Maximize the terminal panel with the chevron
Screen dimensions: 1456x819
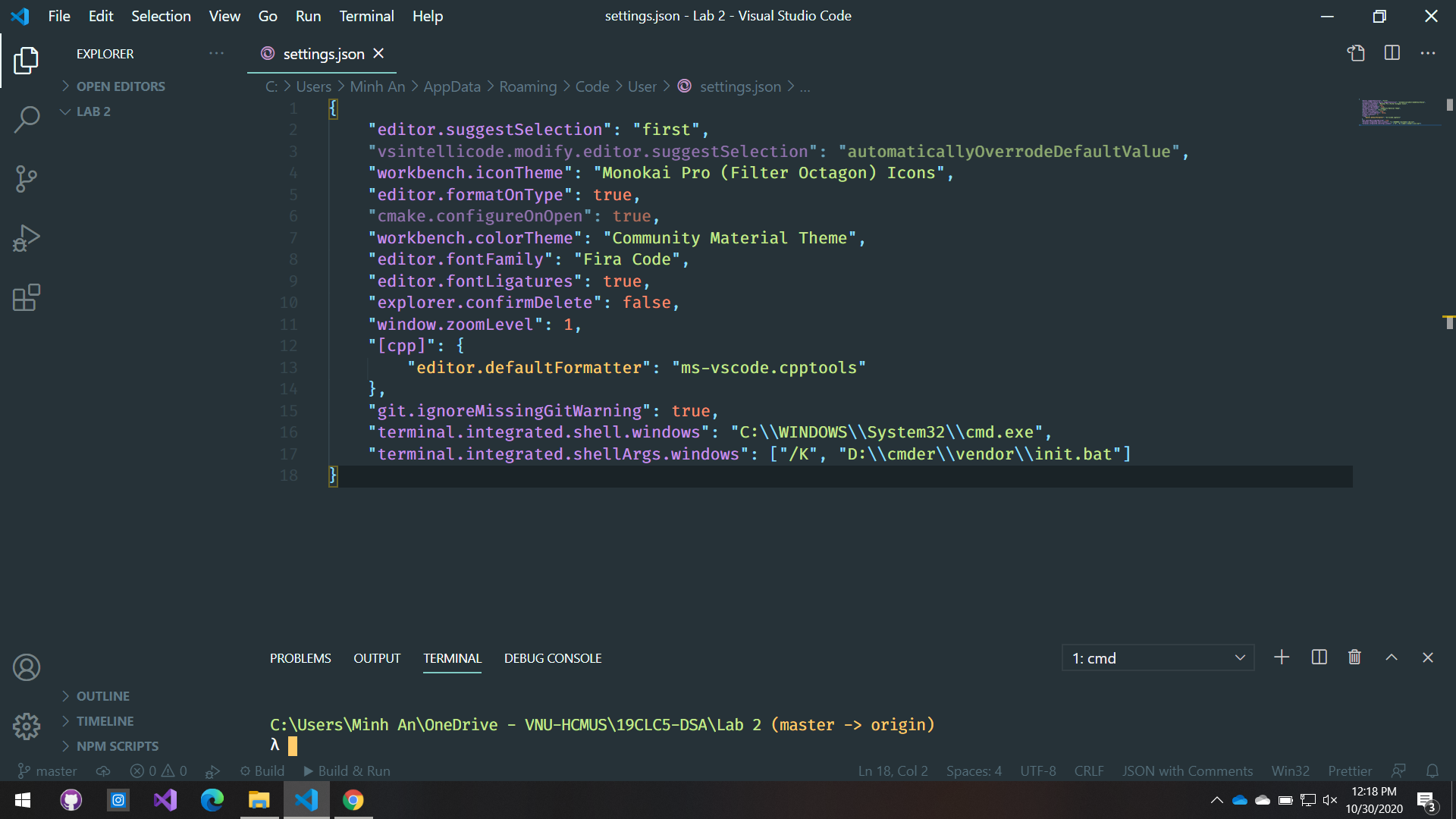click(1392, 657)
